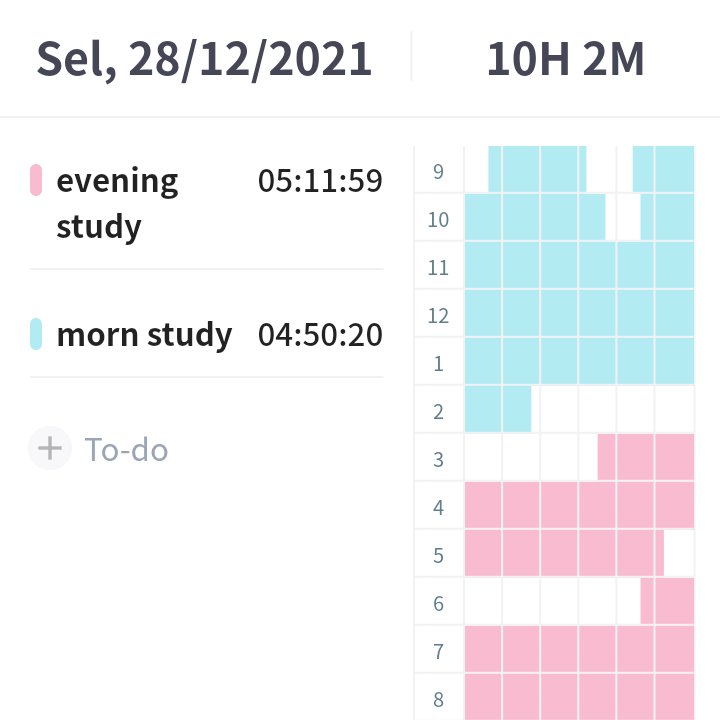Select the date Sel, 28/12/2021 header

coord(204,59)
